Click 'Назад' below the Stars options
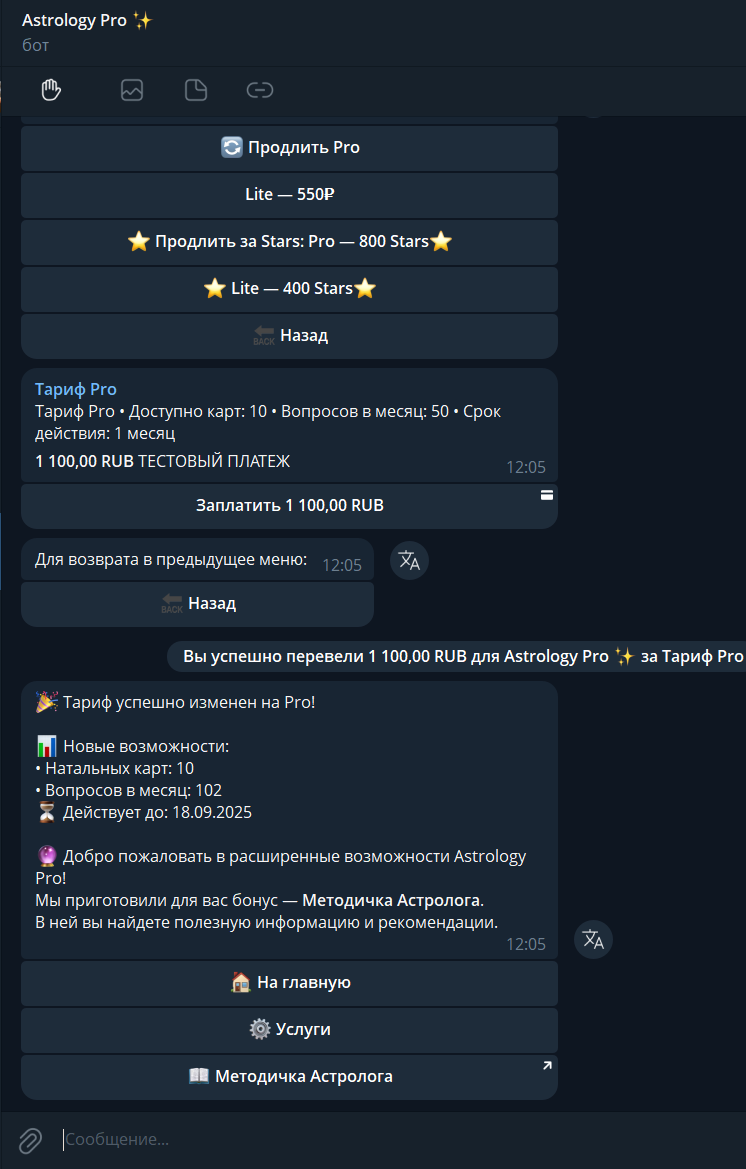 click(x=289, y=335)
